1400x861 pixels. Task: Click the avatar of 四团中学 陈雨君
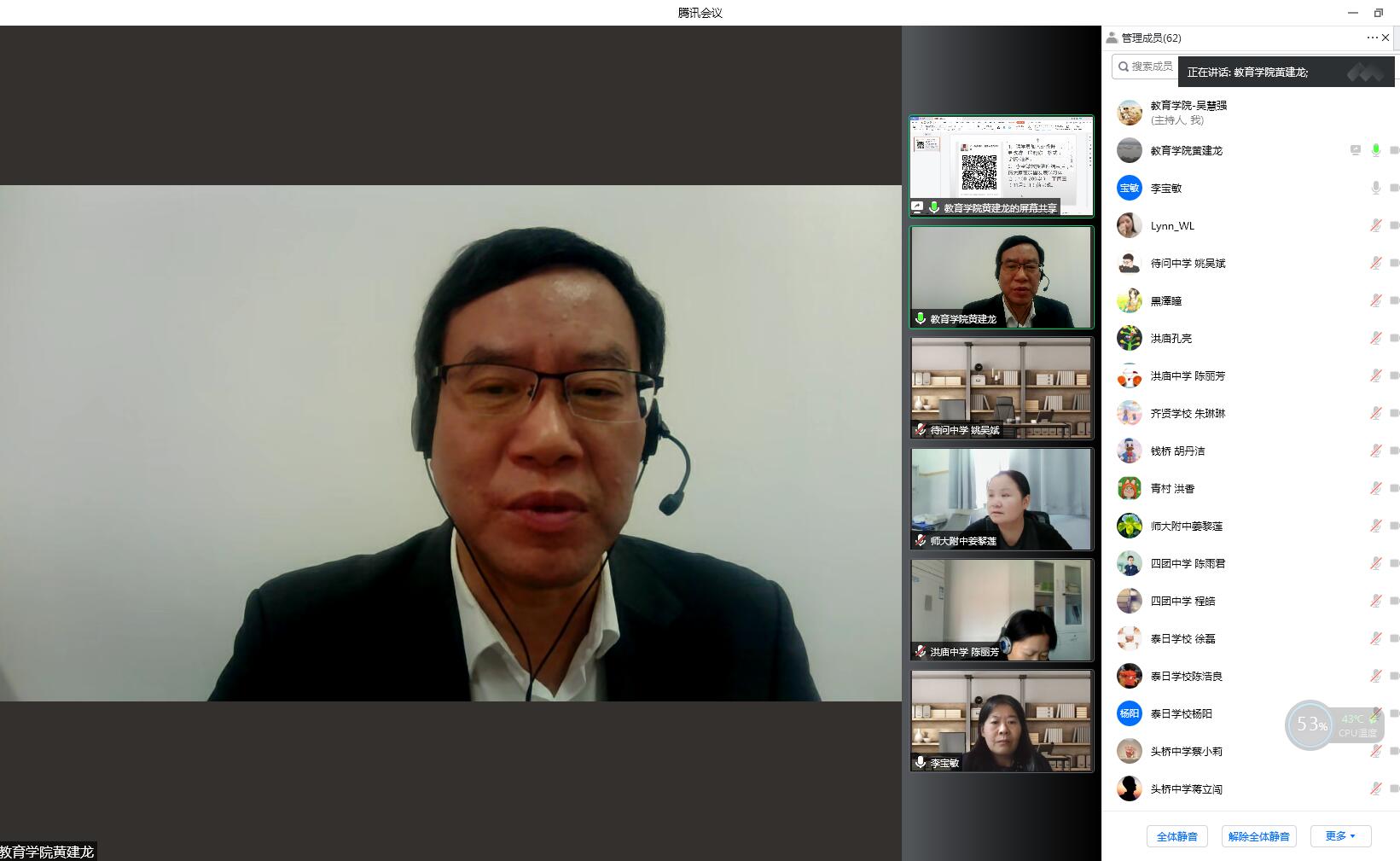click(1130, 563)
